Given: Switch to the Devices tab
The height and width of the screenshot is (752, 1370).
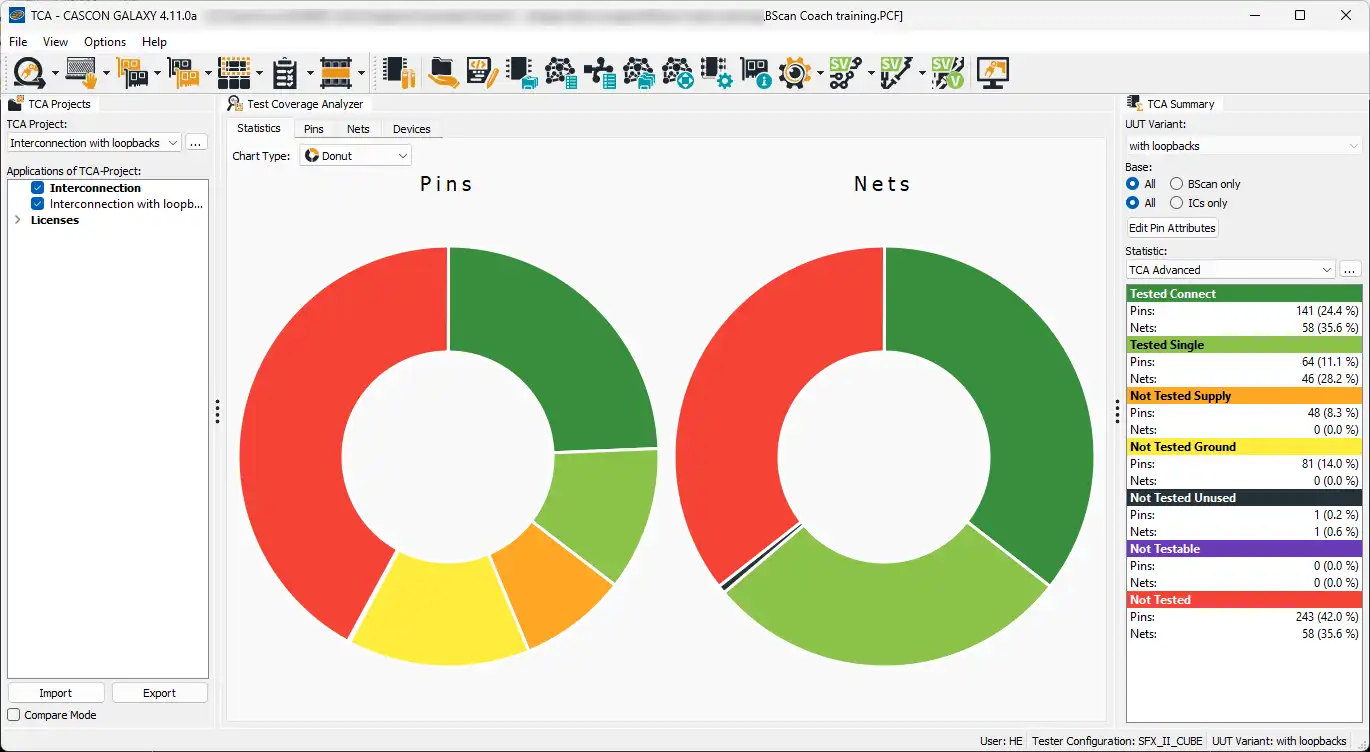Looking at the screenshot, I should coord(411,129).
